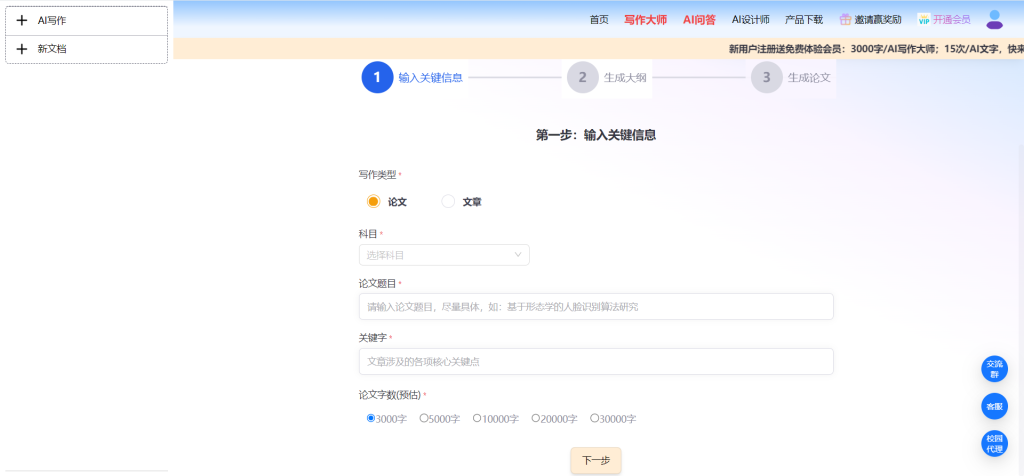Click the plus icon beside AI写作
The width and height of the screenshot is (1024, 476).
pyautogui.click(x=22, y=20)
